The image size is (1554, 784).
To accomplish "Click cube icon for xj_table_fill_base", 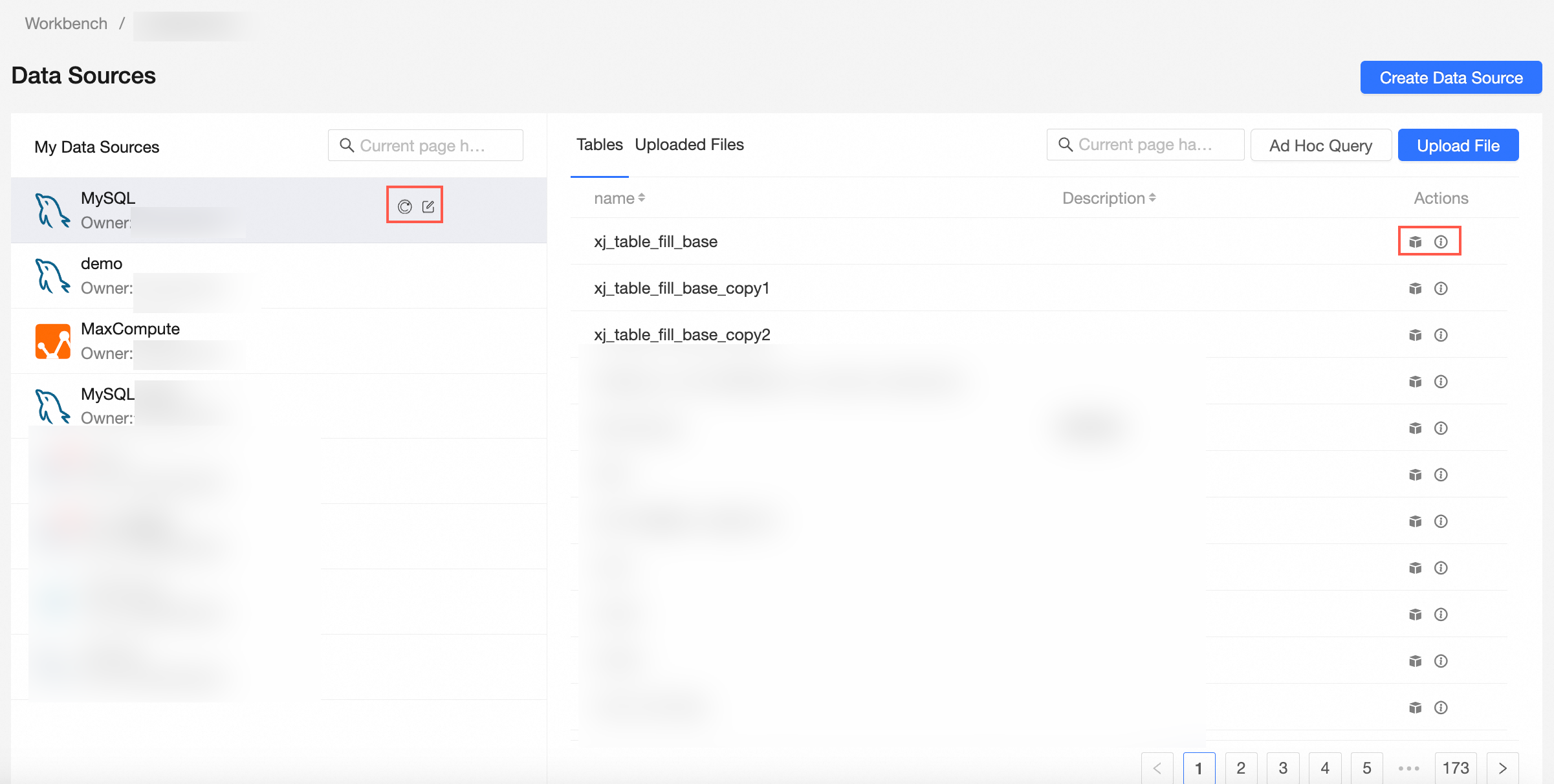I will tap(1415, 241).
